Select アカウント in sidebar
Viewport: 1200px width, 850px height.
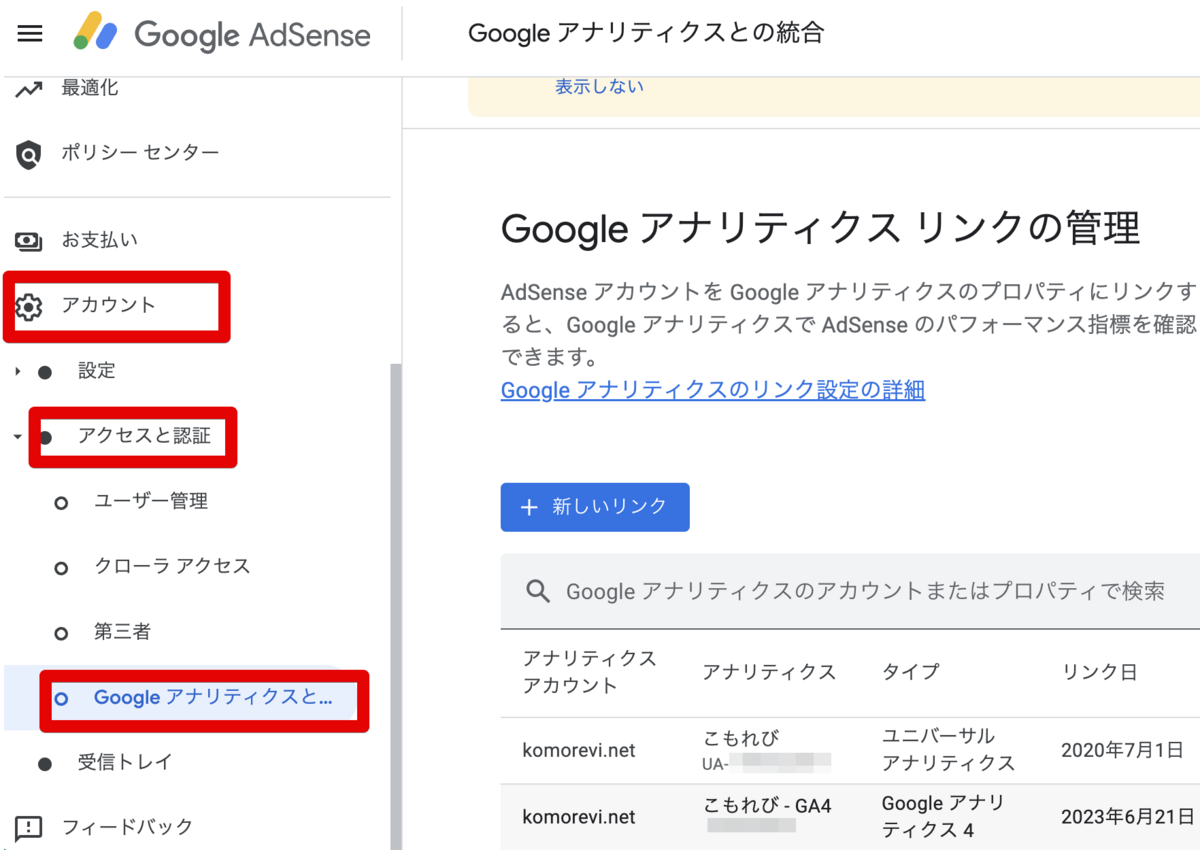pyautogui.click(x=108, y=305)
